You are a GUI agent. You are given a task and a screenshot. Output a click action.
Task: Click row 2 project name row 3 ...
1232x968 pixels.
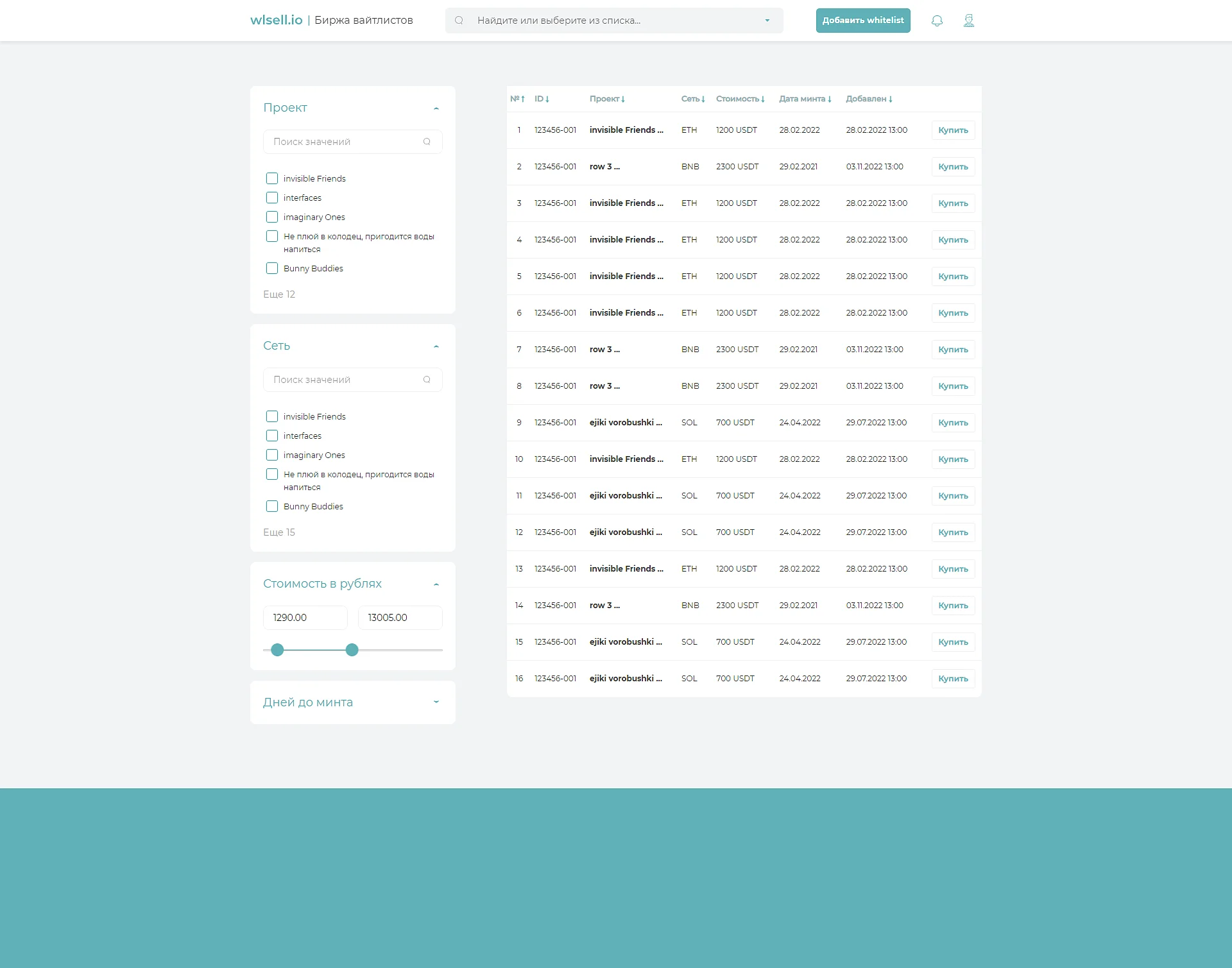tap(604, 167)
